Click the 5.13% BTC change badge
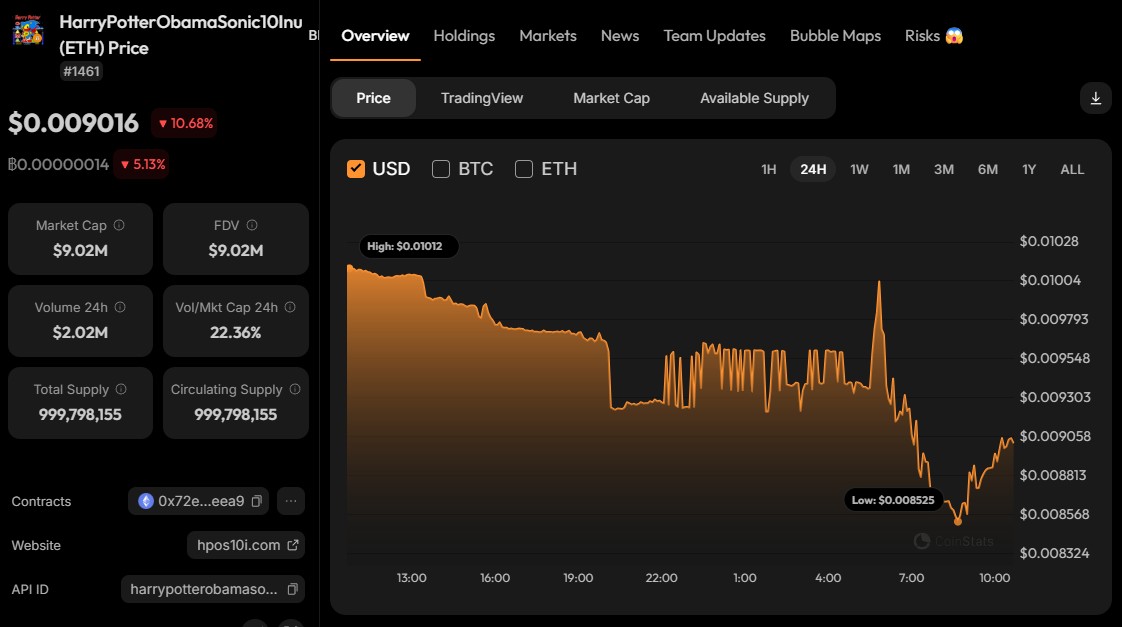Viewport: 1122px width, 627px height. [142, 165]
